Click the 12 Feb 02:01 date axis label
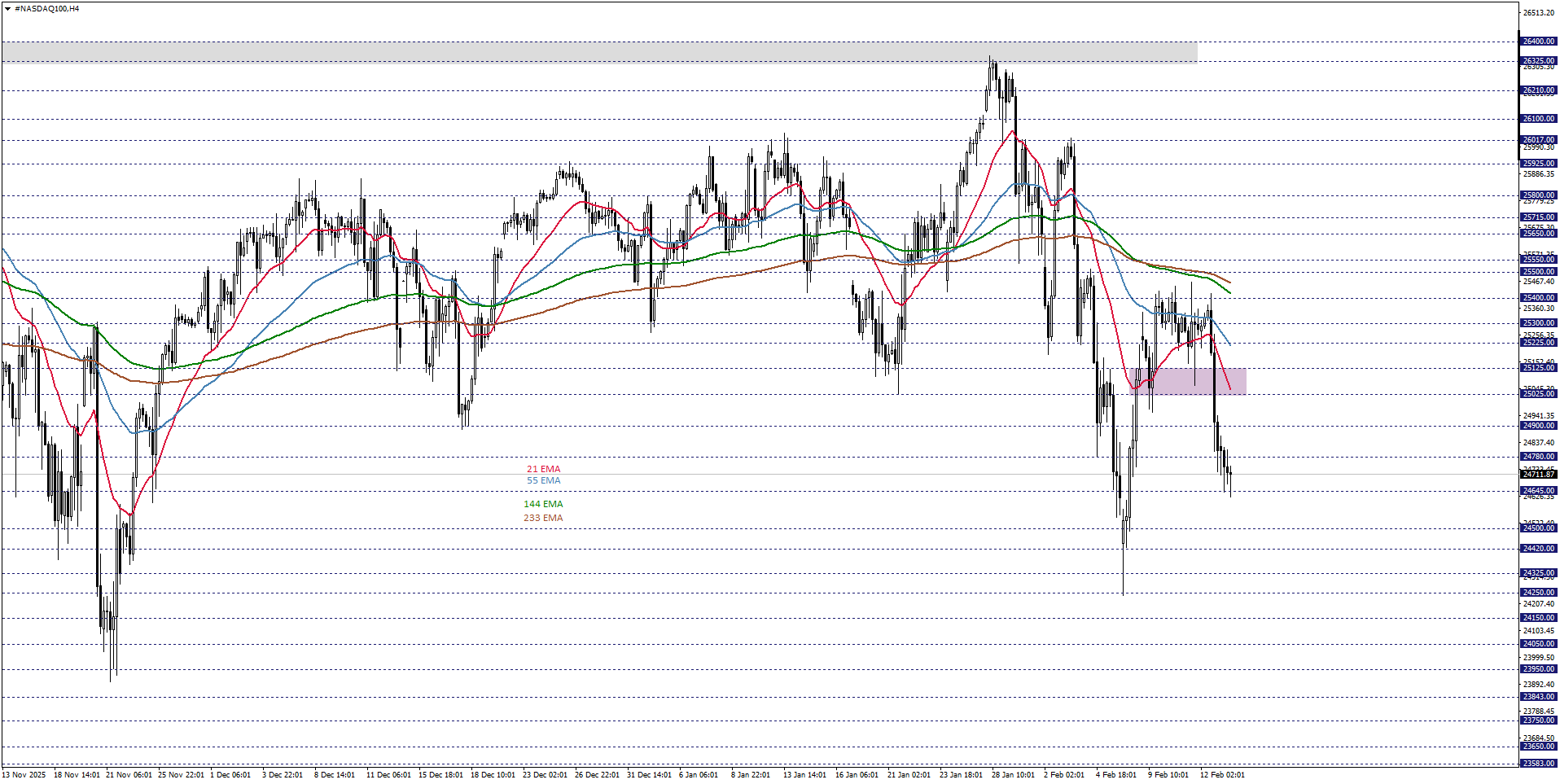 [x=1225, y=775]
